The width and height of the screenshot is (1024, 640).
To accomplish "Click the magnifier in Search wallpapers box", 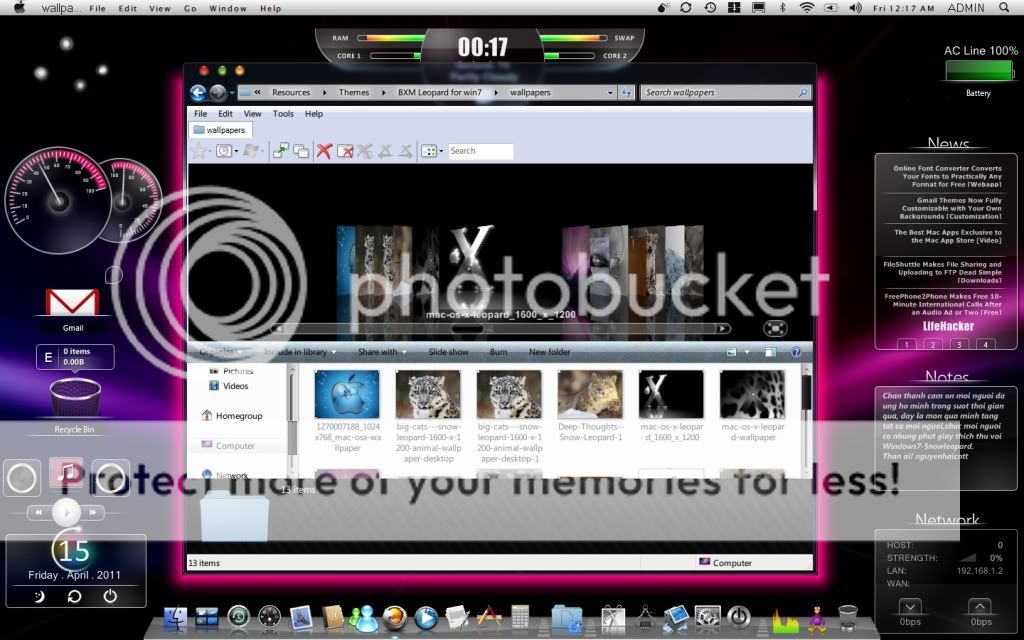I will (x=803, y=93).
